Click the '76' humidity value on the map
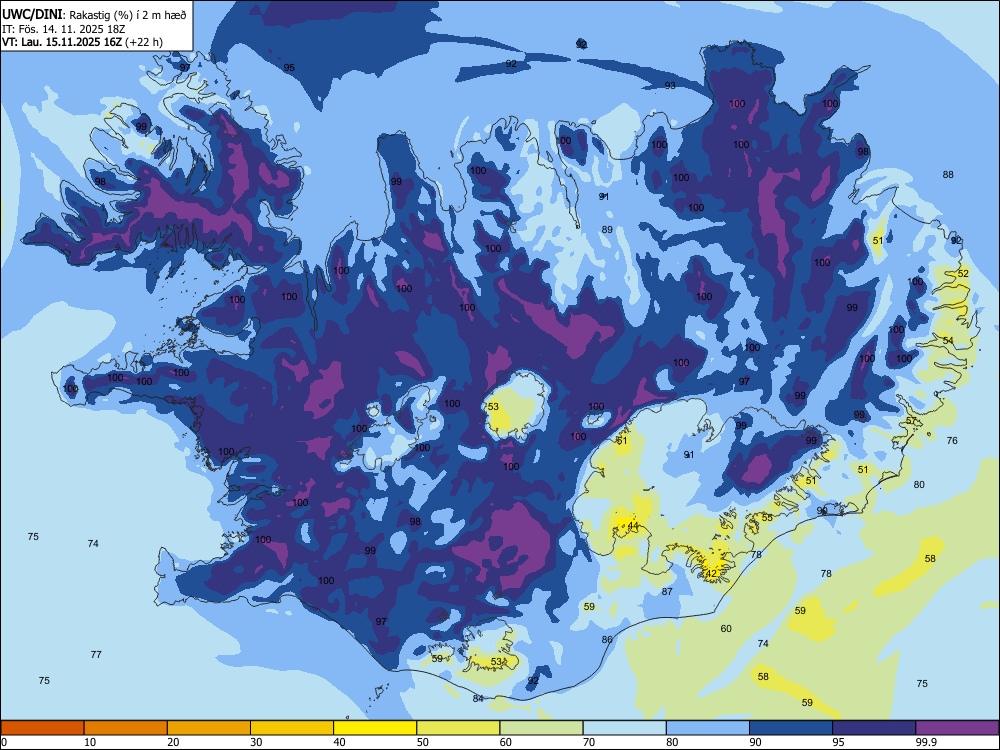Image resolution: width=1000 pixels, height=750 pixels. pos(952,441)
